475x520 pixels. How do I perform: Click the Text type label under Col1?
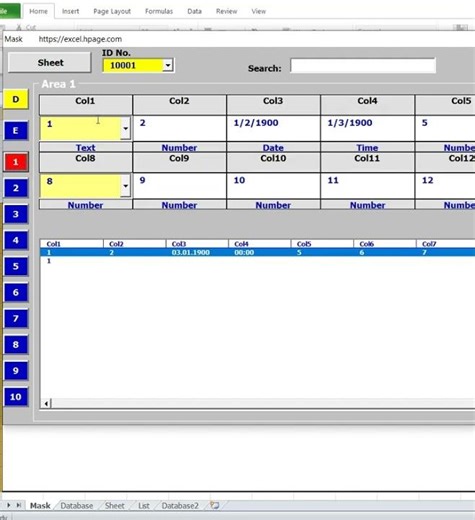[x=86, y=147]
